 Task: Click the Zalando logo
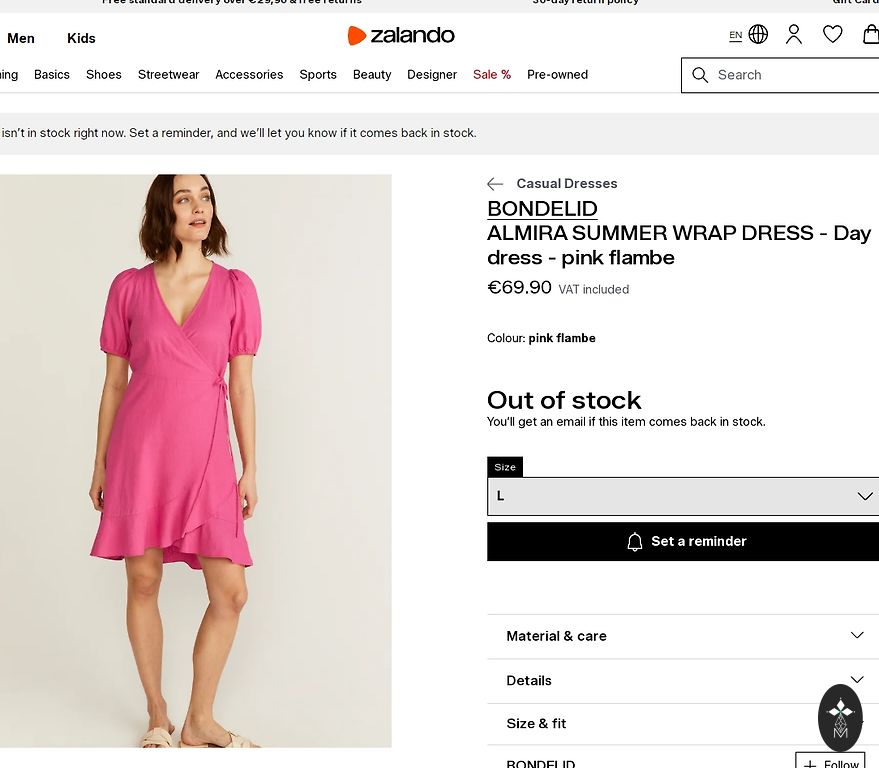click(x=401, y=36)
